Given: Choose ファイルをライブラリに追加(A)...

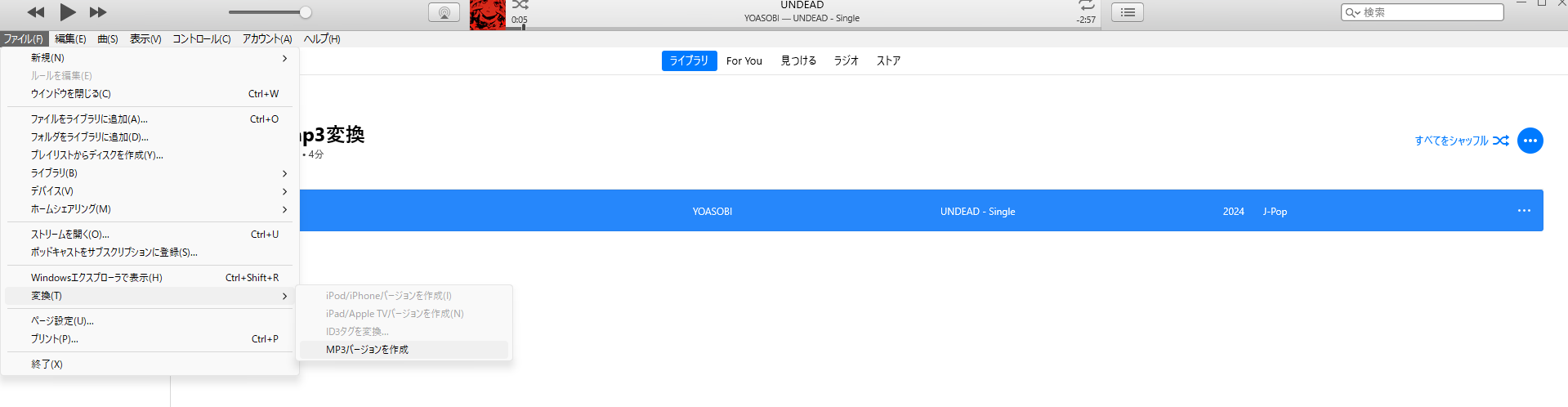Looking at the screenshot, I should point(151,119).
